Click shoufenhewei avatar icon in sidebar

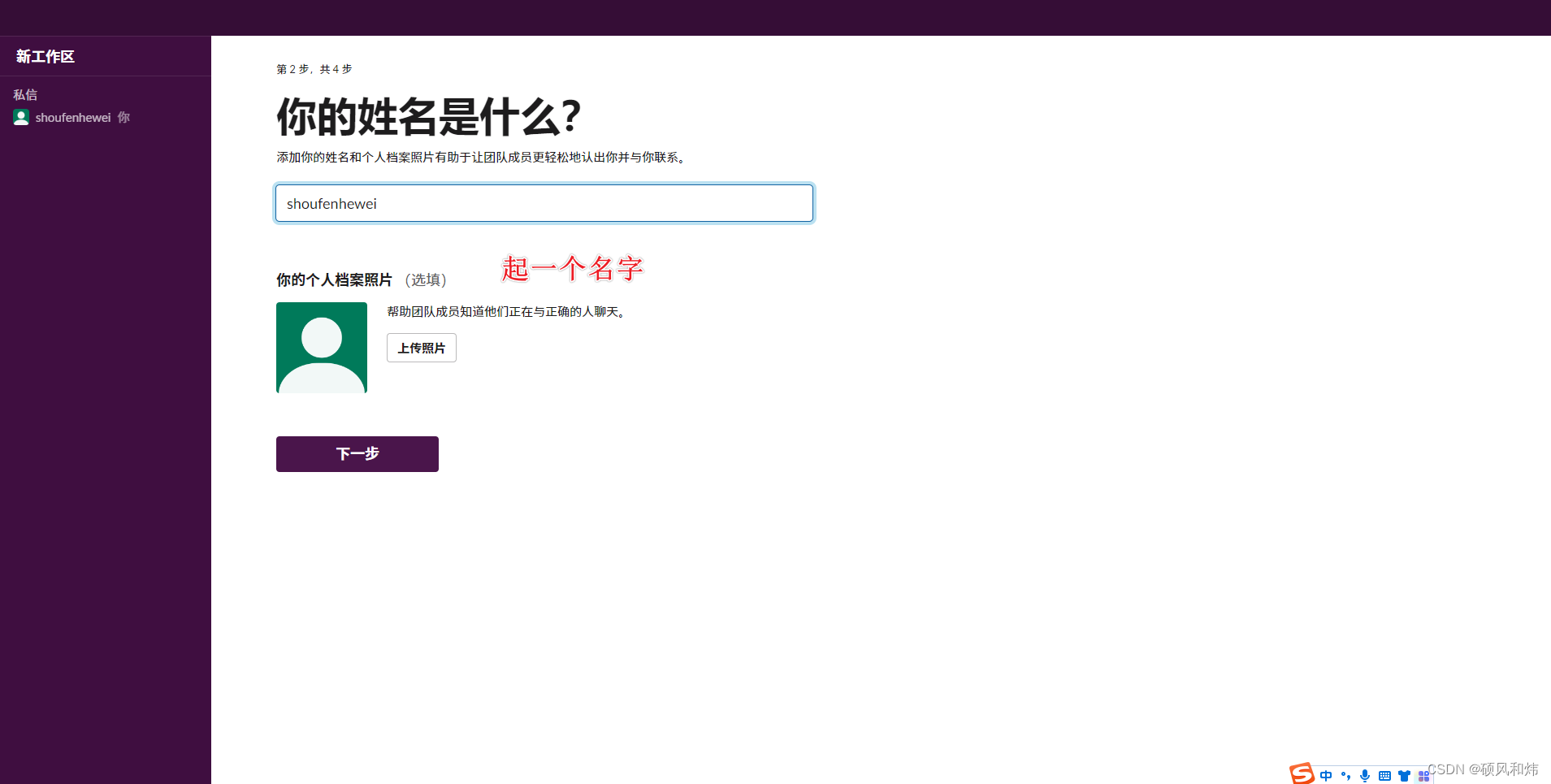pos(21,117)
